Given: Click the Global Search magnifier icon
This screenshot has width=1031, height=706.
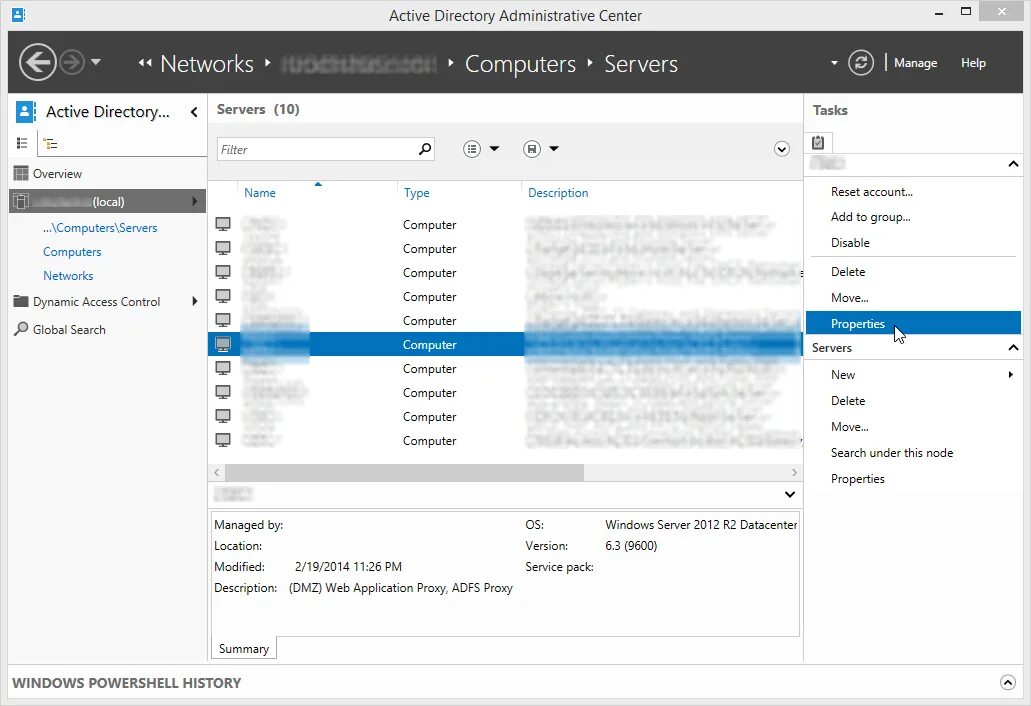Looking at the screenshot, I should [x=21, y=329].
